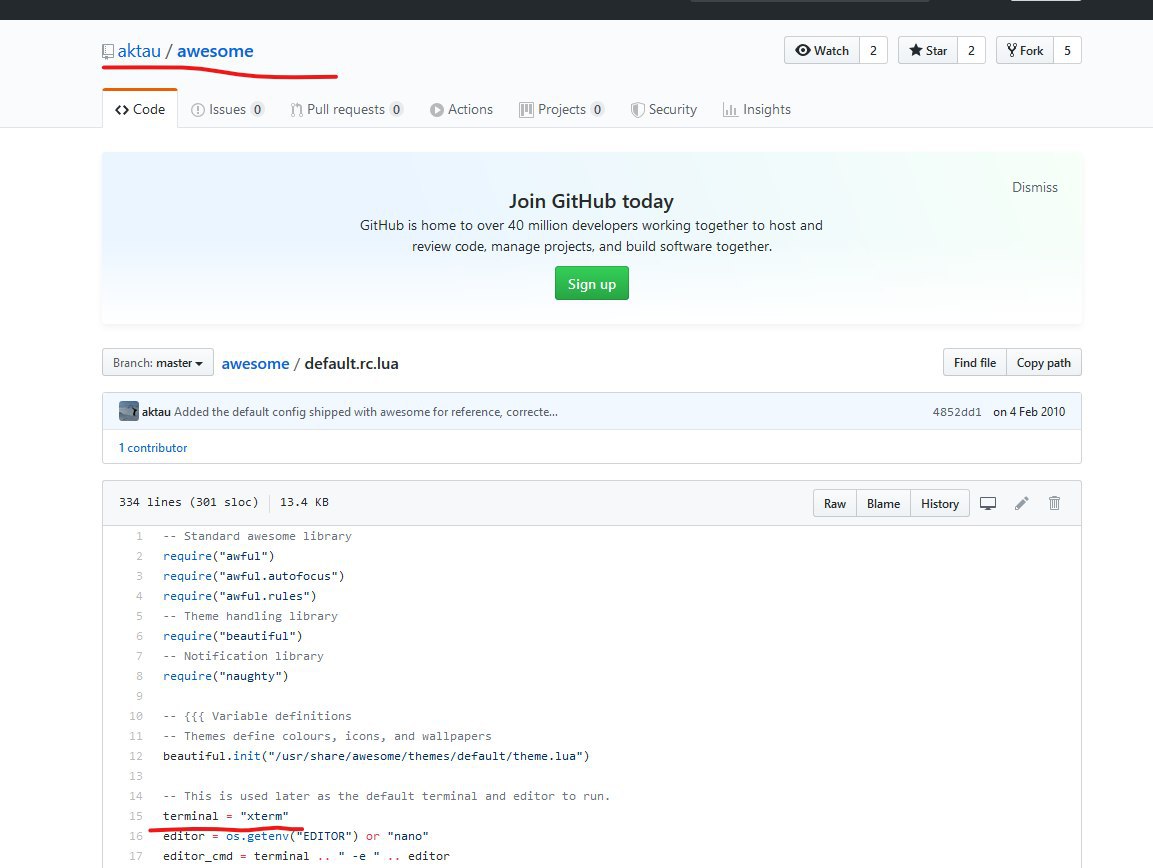Click the 'require("awful.autofocus")' line
This screenshot has height=868, width=1153.
point(254,576)
